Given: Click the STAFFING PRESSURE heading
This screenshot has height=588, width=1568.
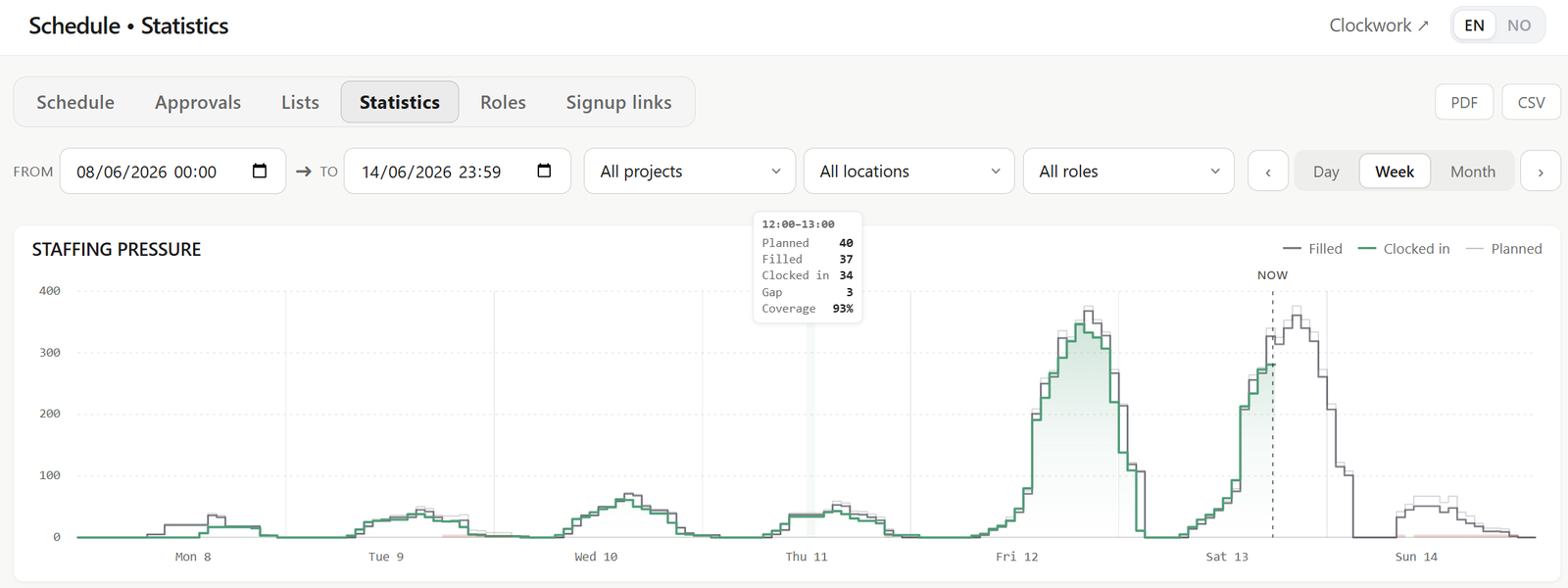Looking at the screenshot, I should pos(117,250).
